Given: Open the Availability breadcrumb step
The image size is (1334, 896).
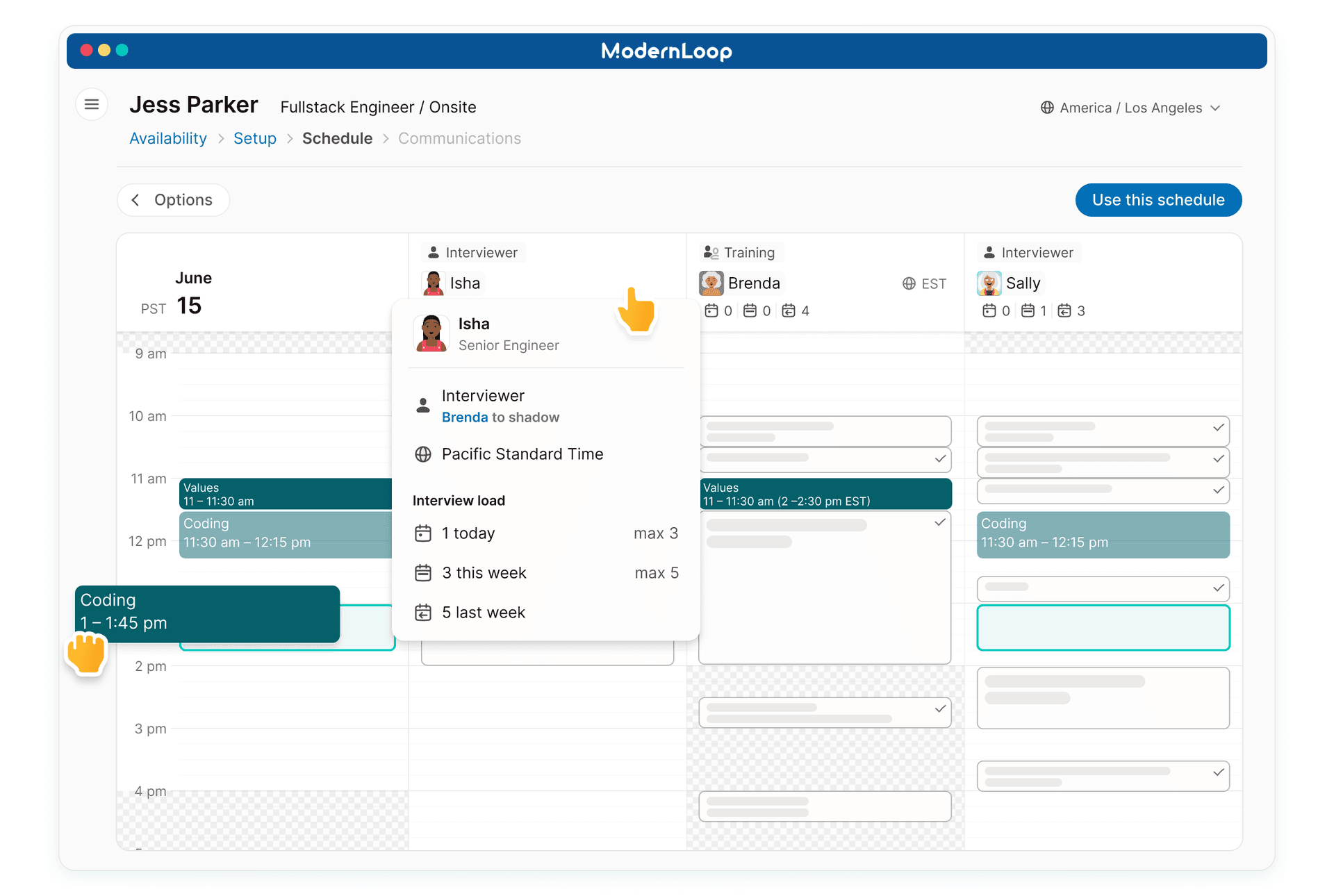Looking at the screenshot, I should (168, 139).
